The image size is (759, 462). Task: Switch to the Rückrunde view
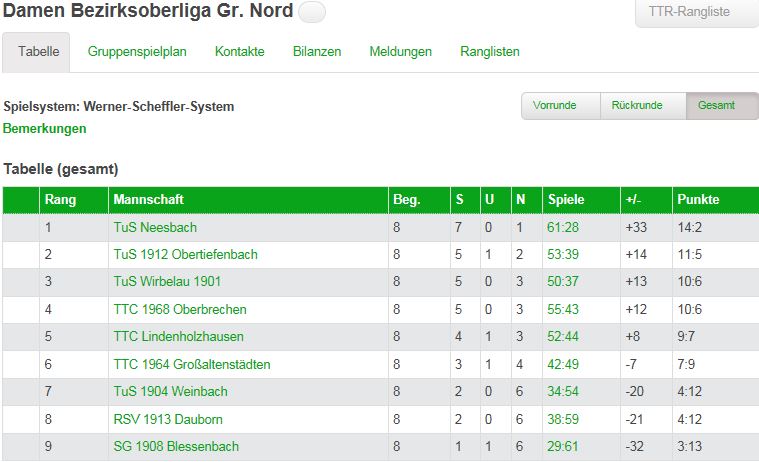(x=642, y=105)
